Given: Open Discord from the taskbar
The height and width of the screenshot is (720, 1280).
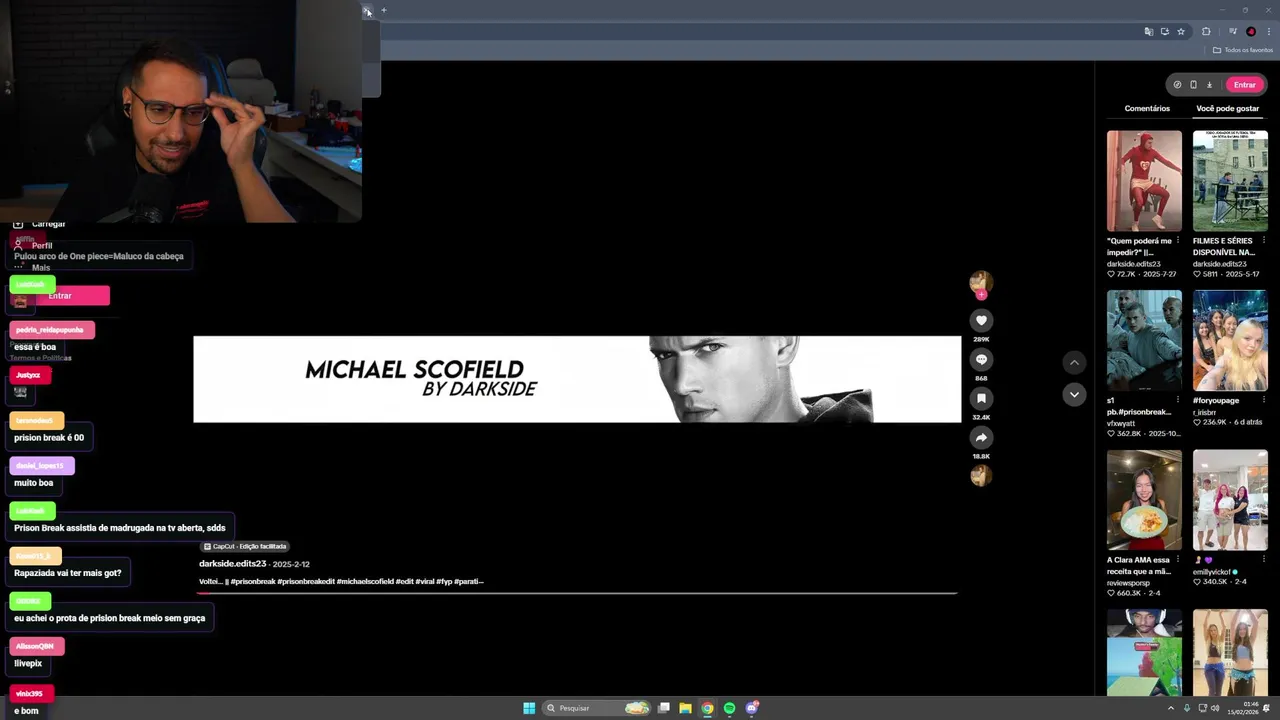Looking at the screenshot, I should [752, 708].
